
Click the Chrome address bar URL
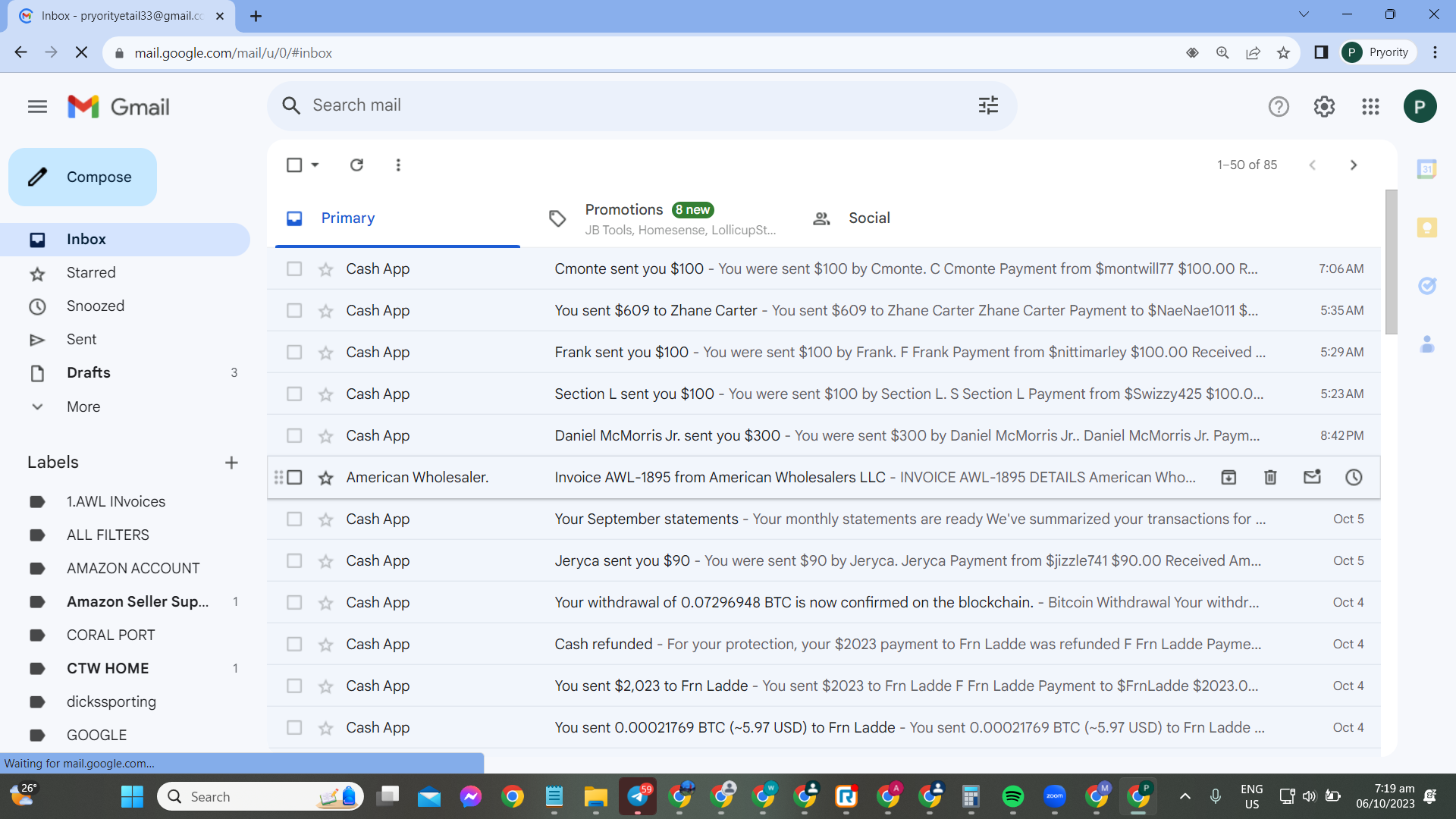(x=234, y=53)
